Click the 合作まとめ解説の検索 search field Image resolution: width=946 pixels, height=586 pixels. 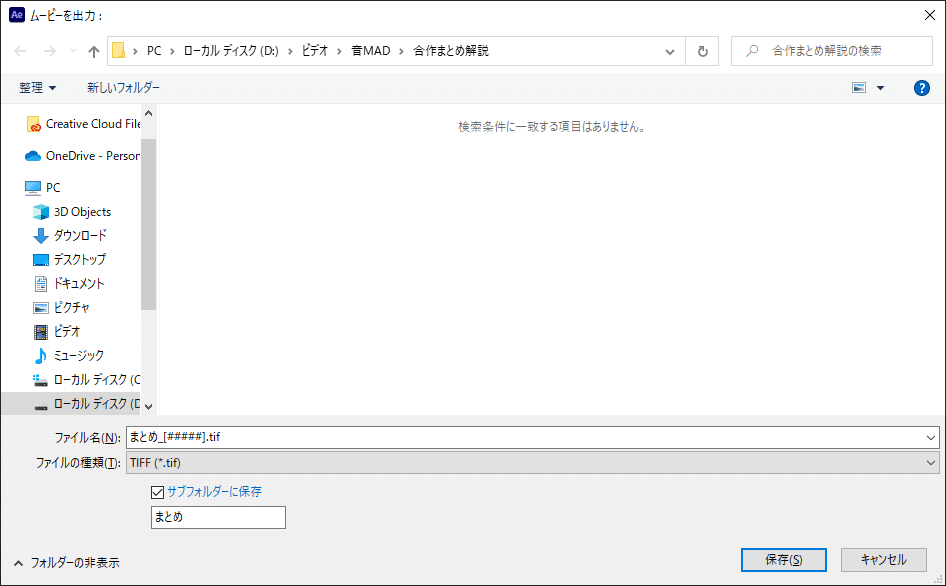(832, 51)
